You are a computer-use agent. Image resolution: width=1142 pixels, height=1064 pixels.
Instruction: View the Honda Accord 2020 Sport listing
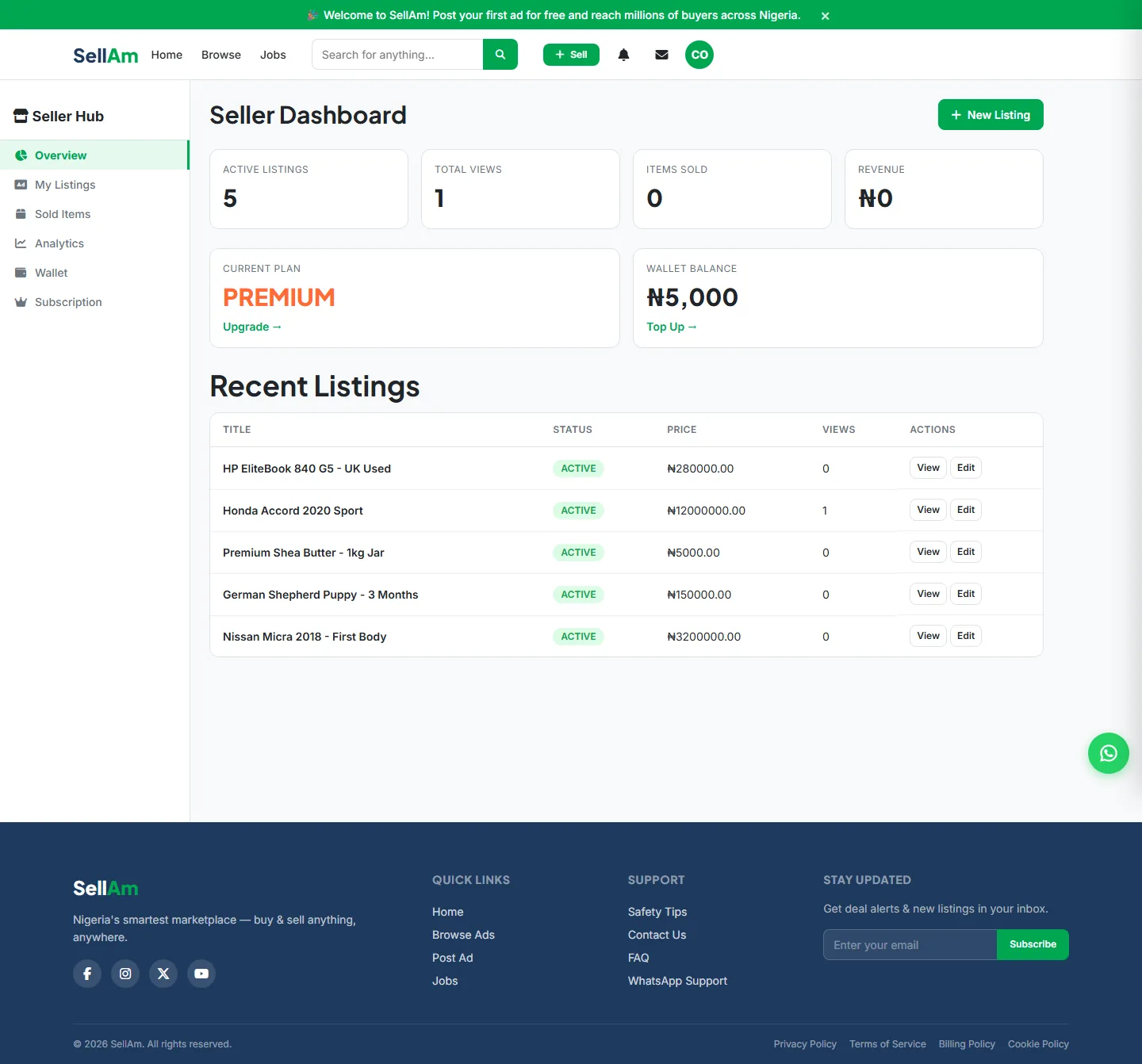click(x=928, y=510)
